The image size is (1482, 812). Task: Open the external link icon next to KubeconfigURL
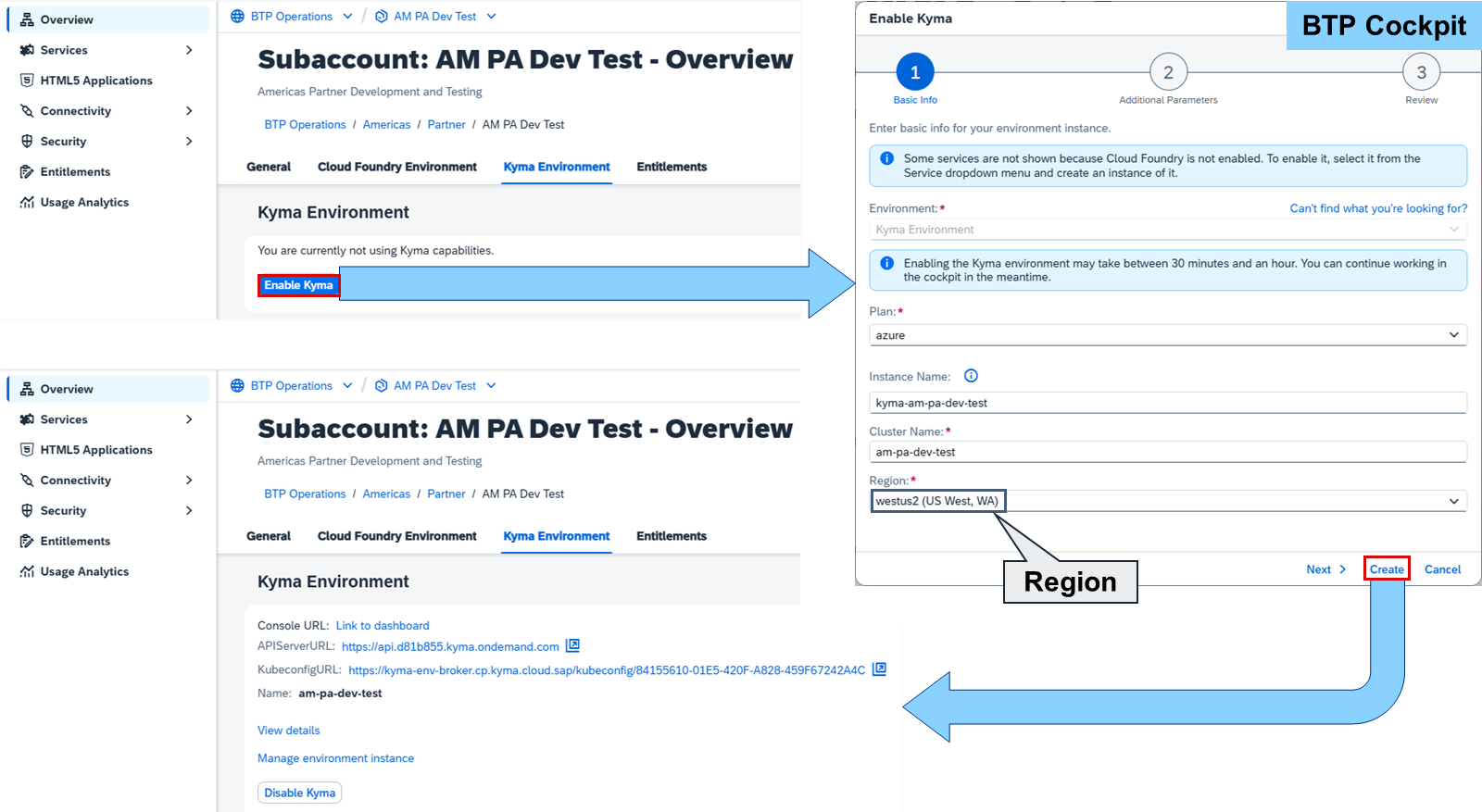coord(880,668)
